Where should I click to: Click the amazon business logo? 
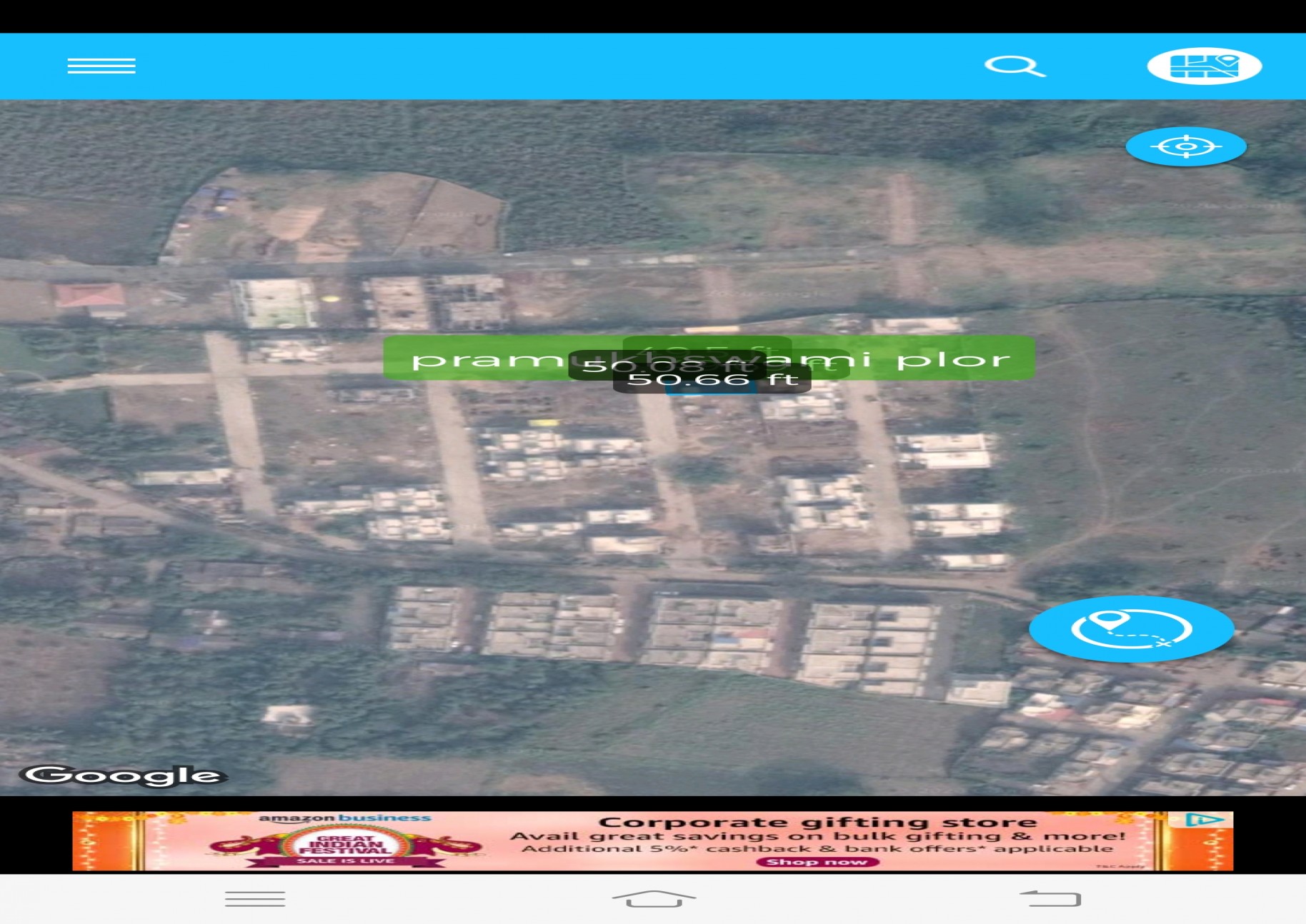tap(344, 818)
